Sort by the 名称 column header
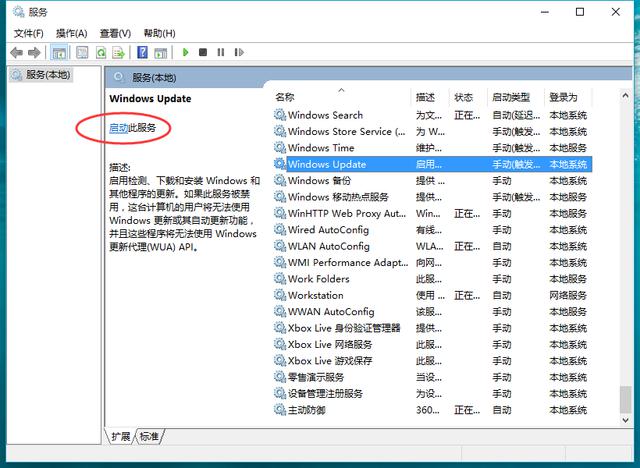Screen dimensions: 640x468 click(341, 97)
